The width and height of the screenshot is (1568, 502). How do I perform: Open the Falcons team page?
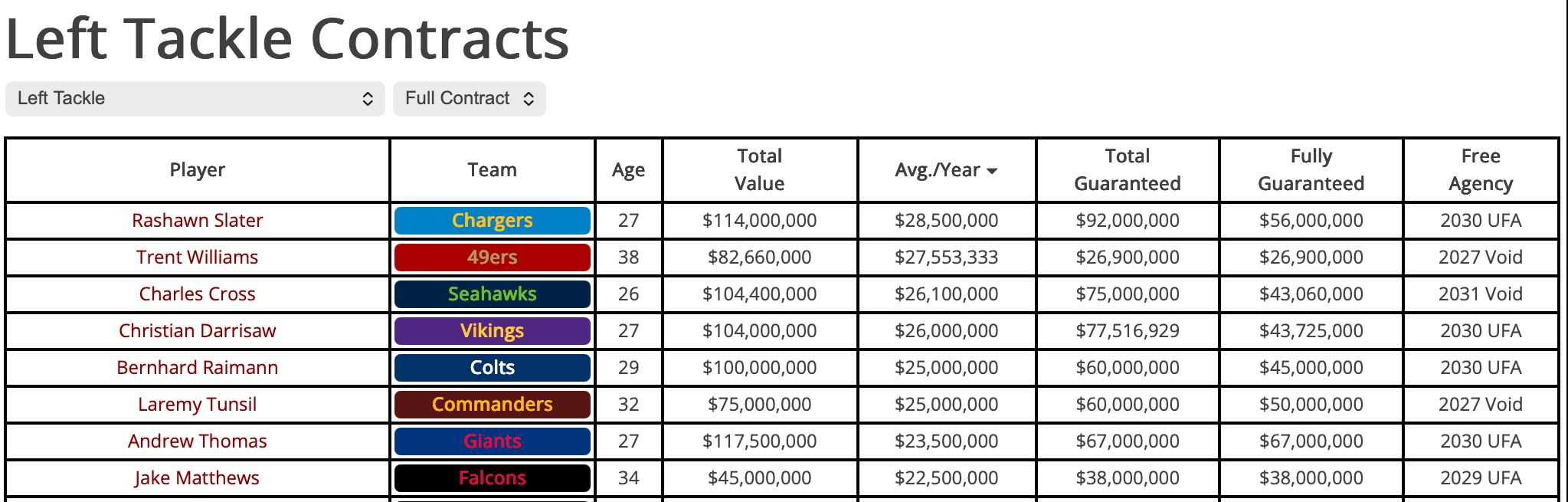click(492, 478)
